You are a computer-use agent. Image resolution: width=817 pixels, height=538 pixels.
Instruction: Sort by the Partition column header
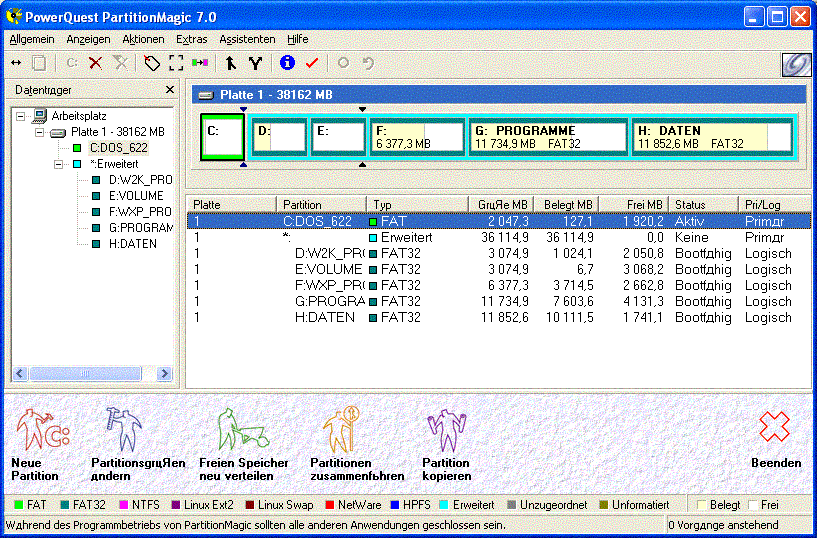pos(321,204)
